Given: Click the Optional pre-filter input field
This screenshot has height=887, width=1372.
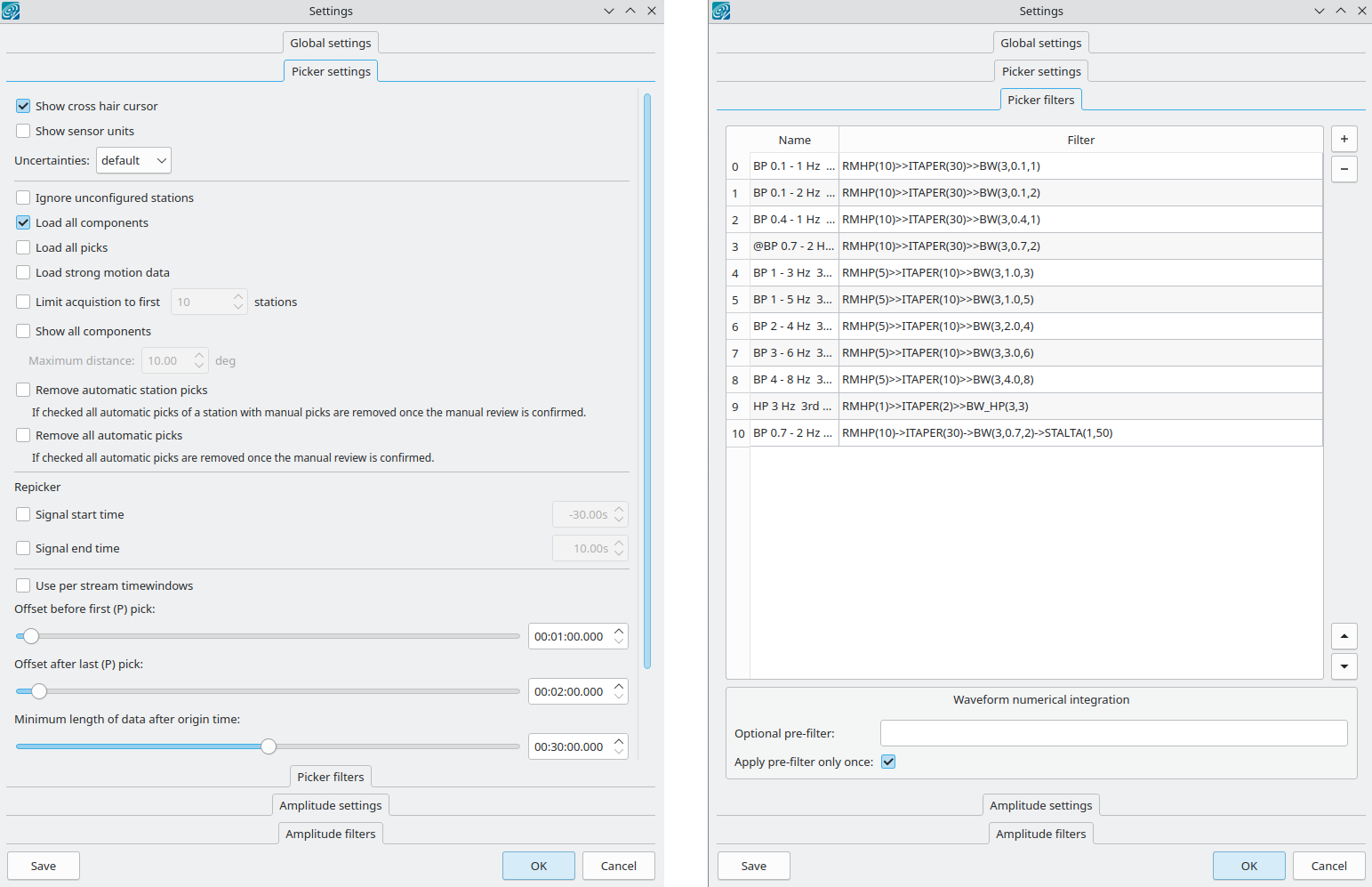Looking at the screenshot, I should 1113,733.
